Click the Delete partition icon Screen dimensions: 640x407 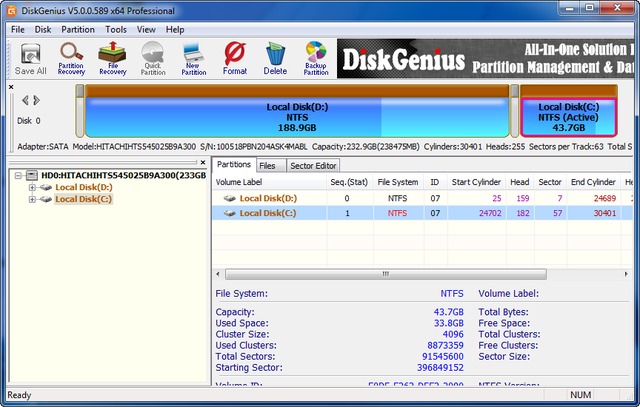tap(275, 59)
